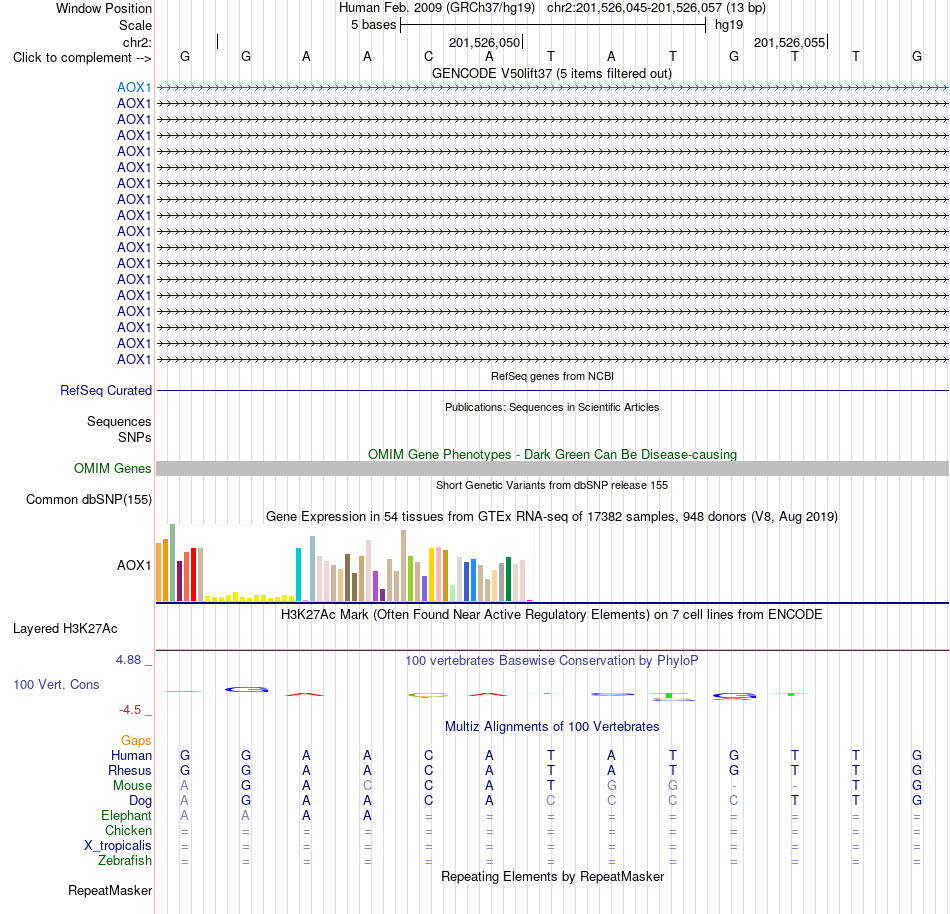Click the gray OMIM Genes bar item
The height and width of the screenshot is (914, 950).
coord(552,468)
